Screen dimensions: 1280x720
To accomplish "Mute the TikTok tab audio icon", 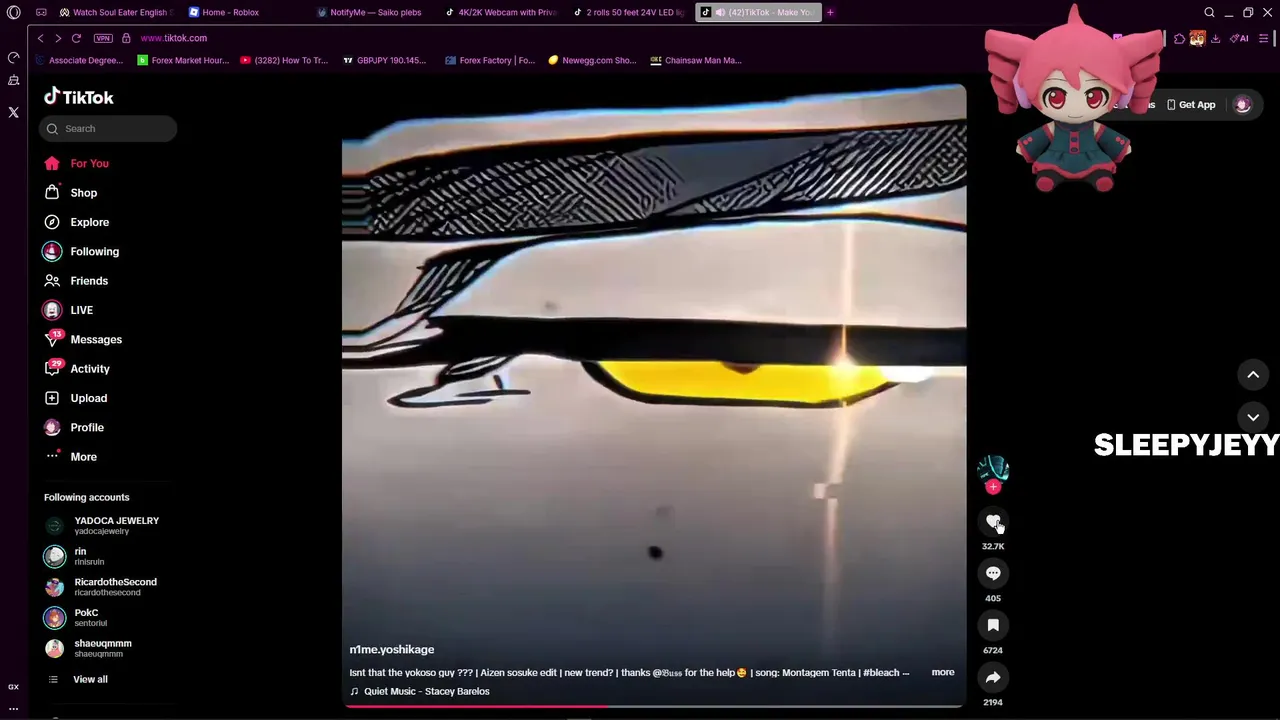I will point(720,12).
